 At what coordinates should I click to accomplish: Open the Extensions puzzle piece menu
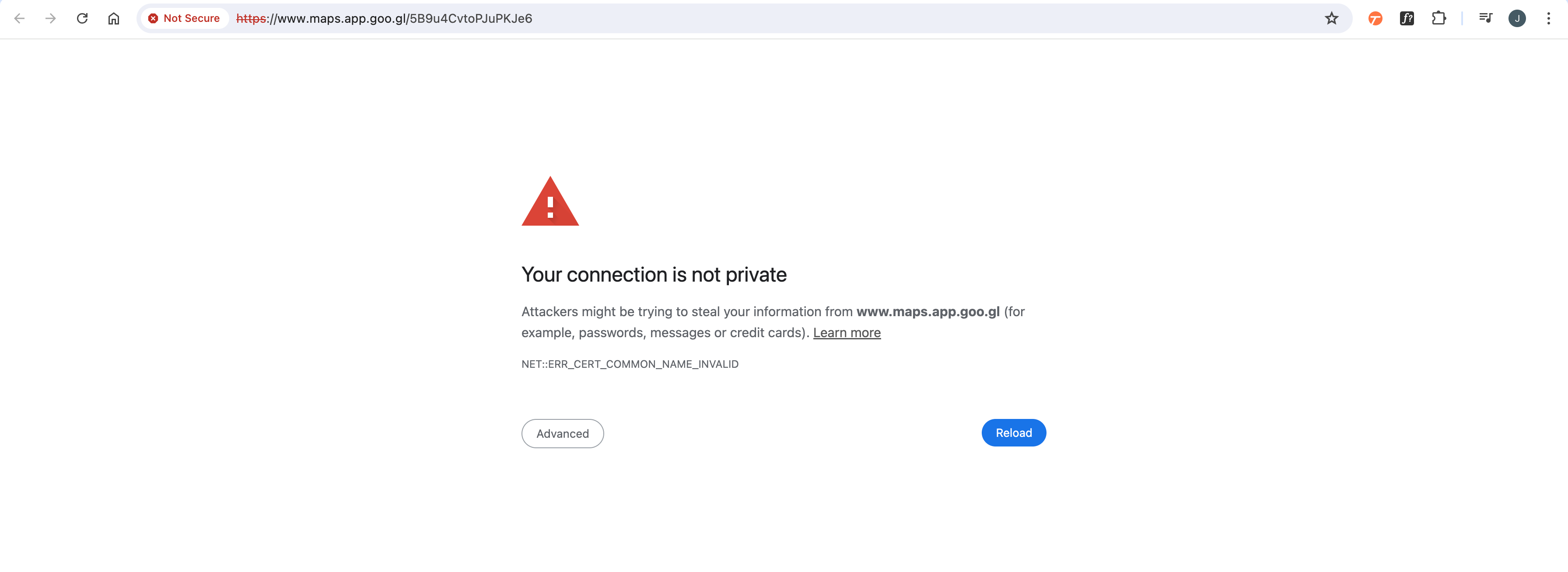[x=1438, y=18]
